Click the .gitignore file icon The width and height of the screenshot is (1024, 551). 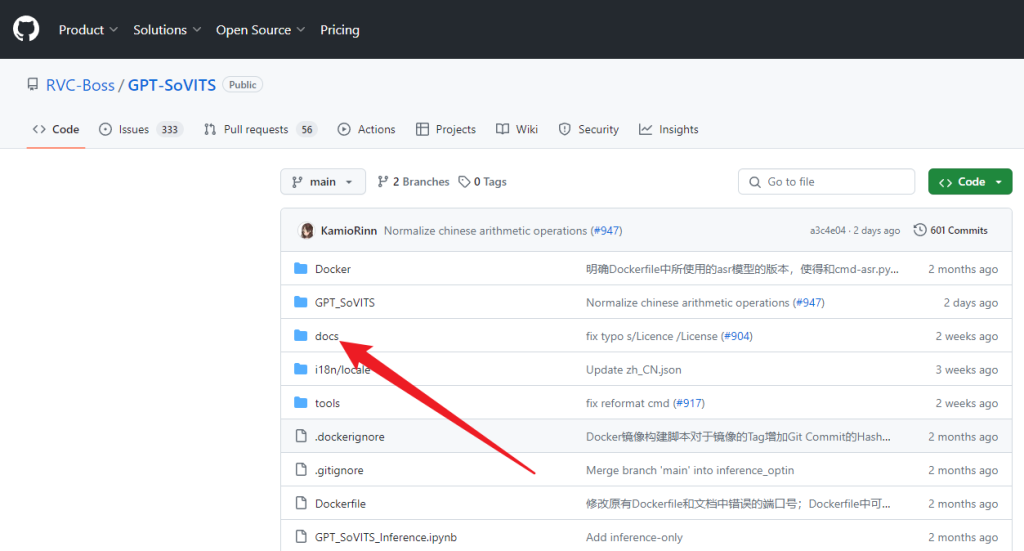[301, 470]
